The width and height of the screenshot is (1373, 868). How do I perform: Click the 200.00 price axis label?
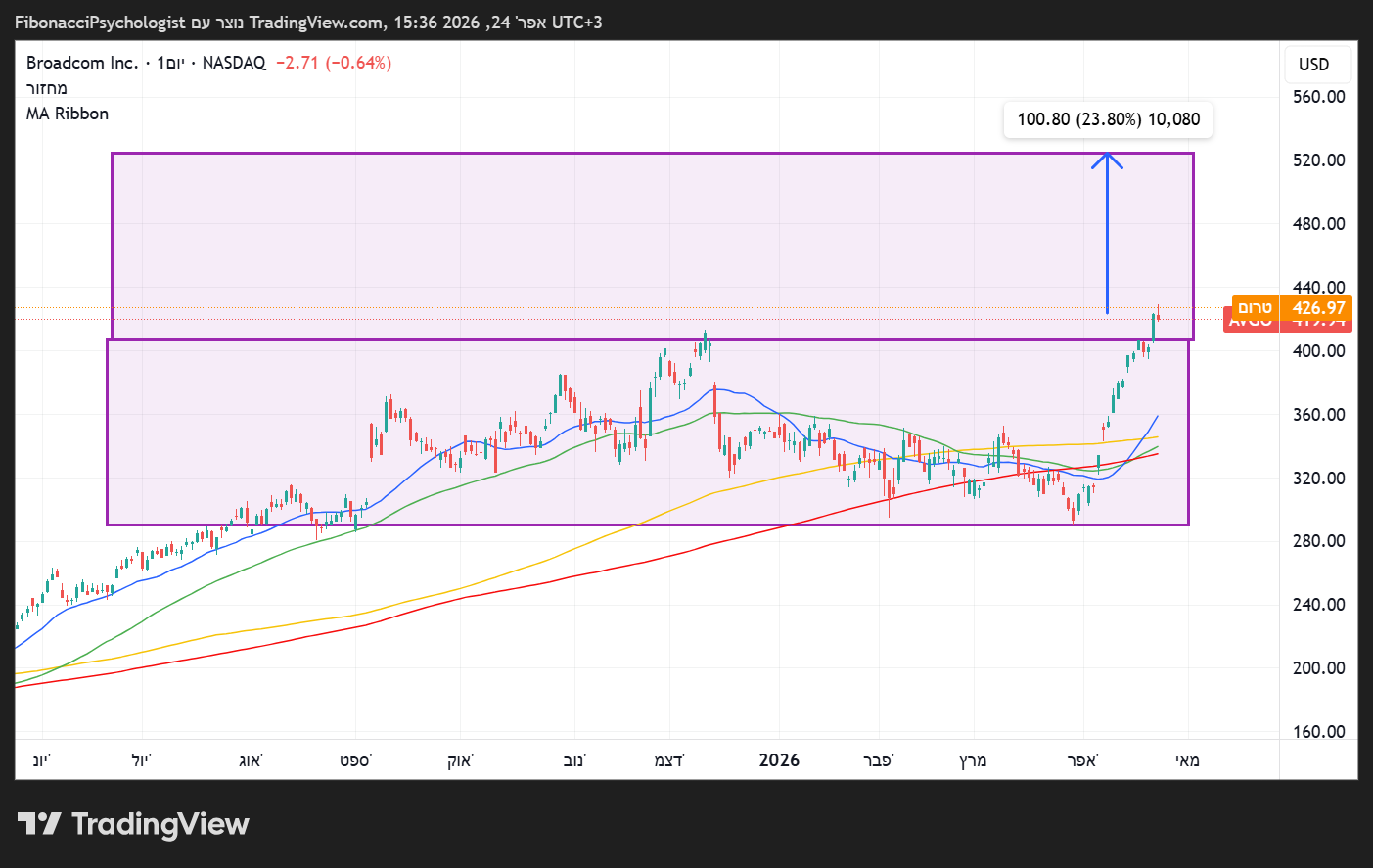click(x=1318, y=668)
